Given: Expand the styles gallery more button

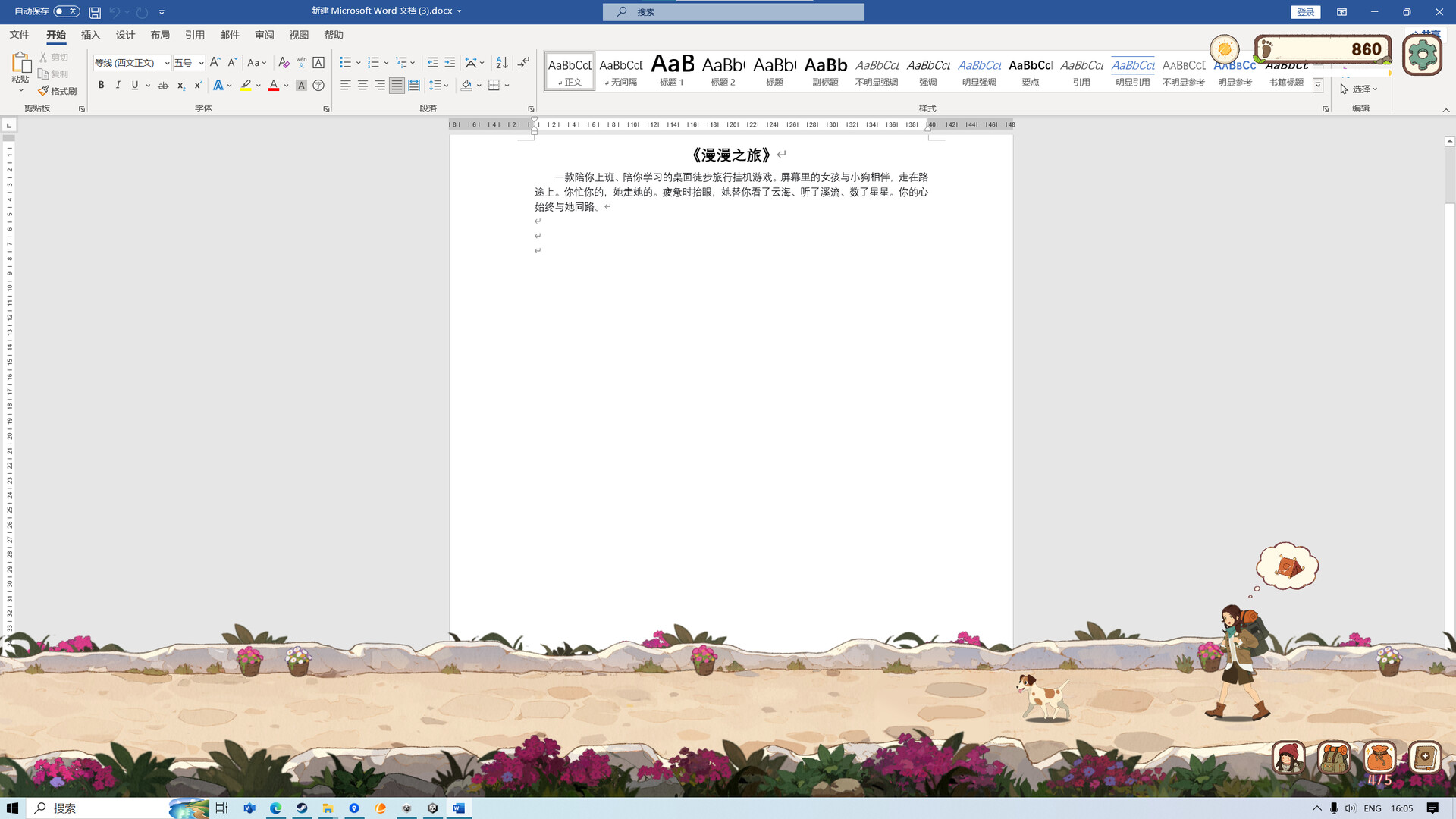Looking at the screenshot, I should (x=1318, y=86).
